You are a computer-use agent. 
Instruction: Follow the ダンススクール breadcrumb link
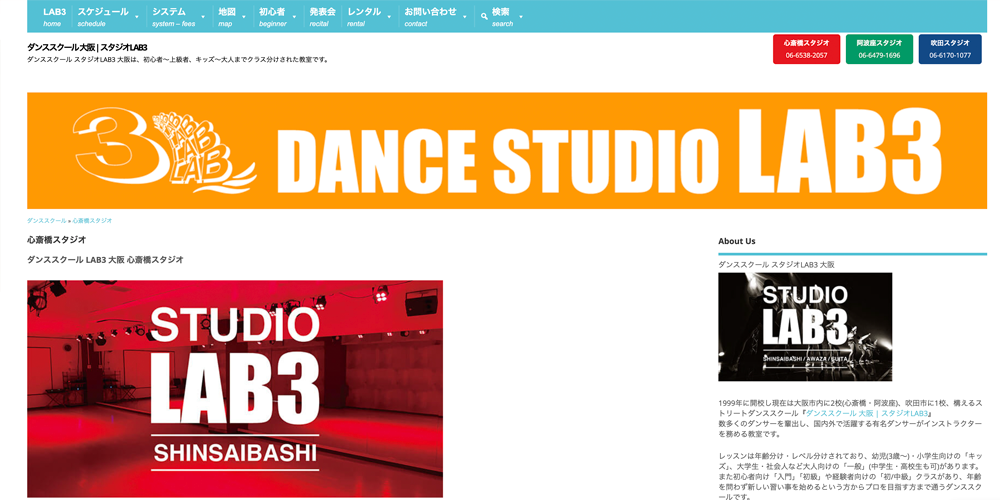coord(46,220)
